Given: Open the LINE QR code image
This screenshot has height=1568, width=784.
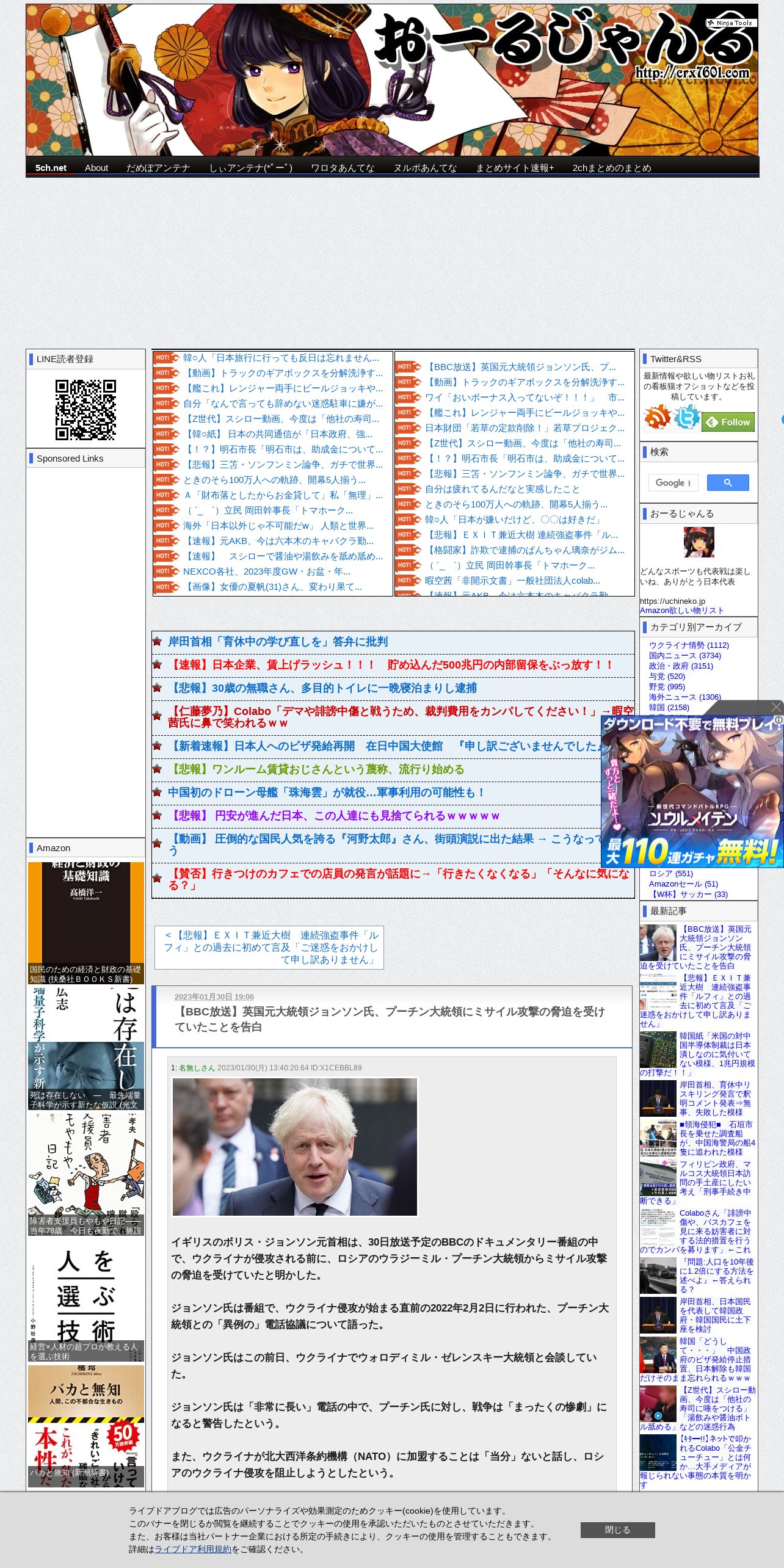Looking at the screenshot, I should pos(86,409).
